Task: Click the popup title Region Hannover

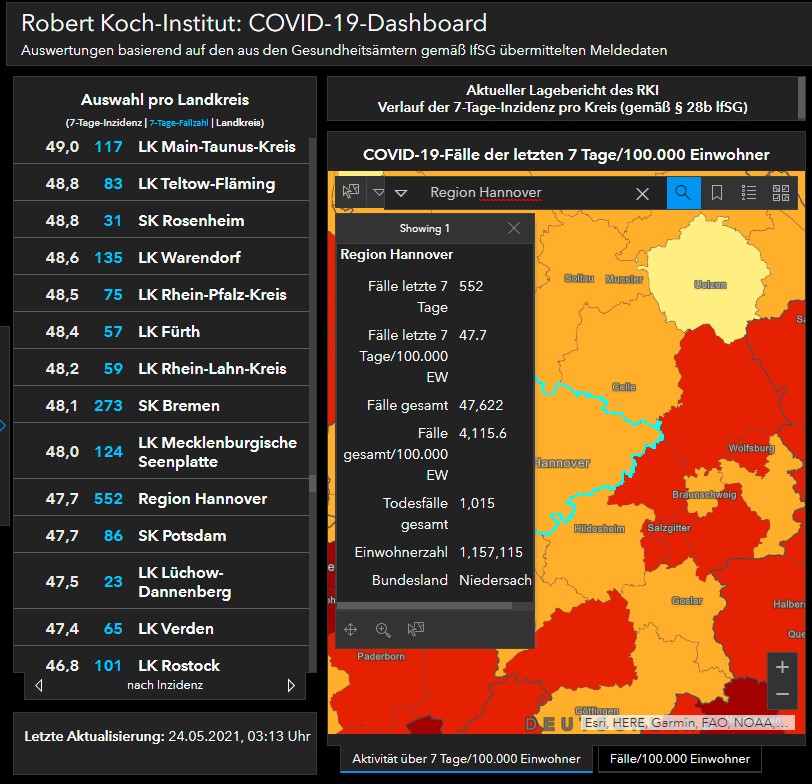Action: coord(397,254)
